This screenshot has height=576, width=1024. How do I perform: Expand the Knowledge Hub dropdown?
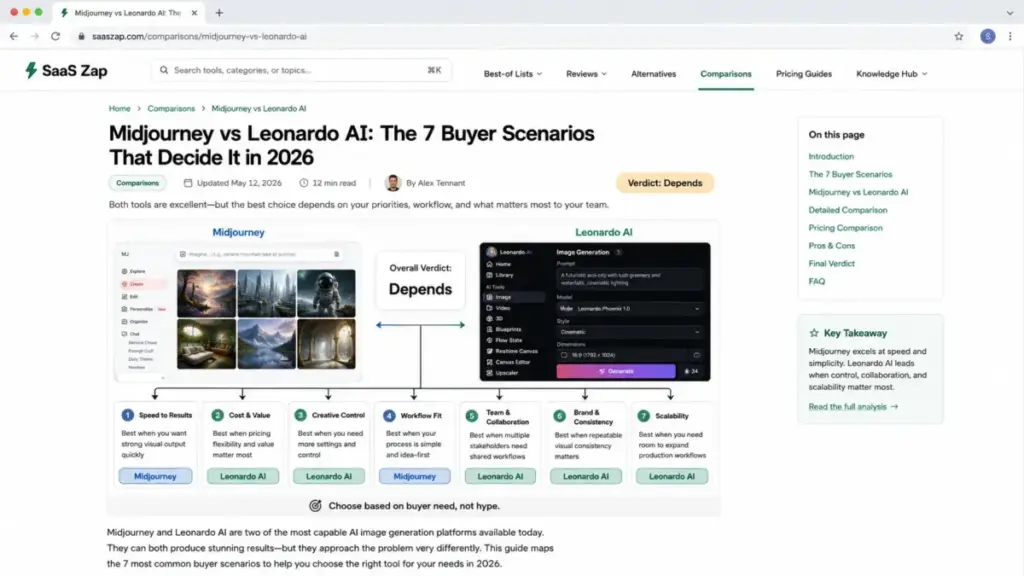(891, 74)
